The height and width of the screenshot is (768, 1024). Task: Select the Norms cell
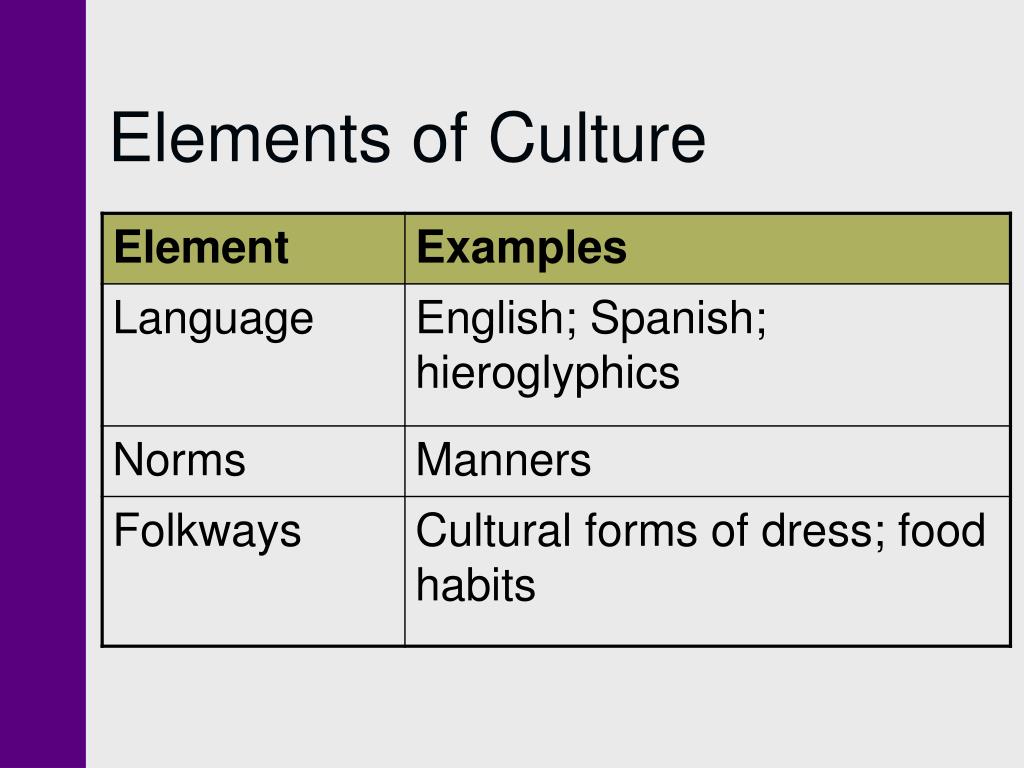[253, 461]
